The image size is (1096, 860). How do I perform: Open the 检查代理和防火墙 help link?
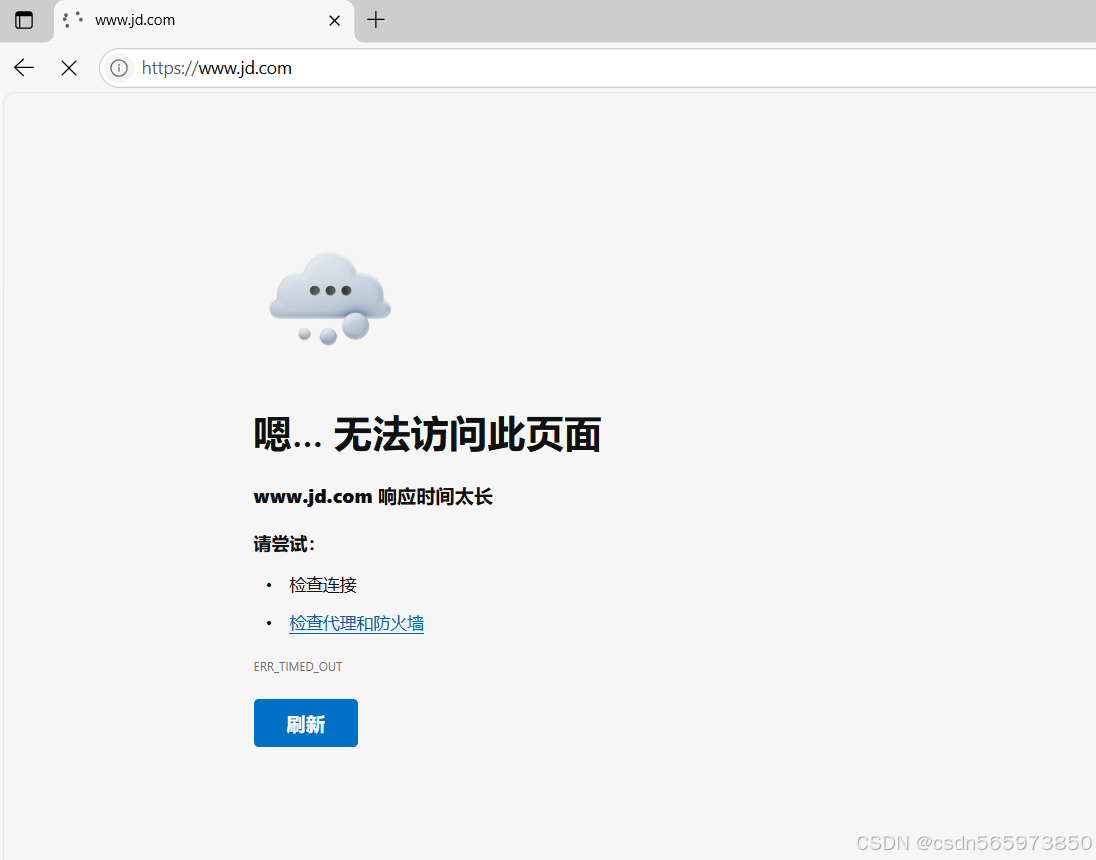(356, 622)
